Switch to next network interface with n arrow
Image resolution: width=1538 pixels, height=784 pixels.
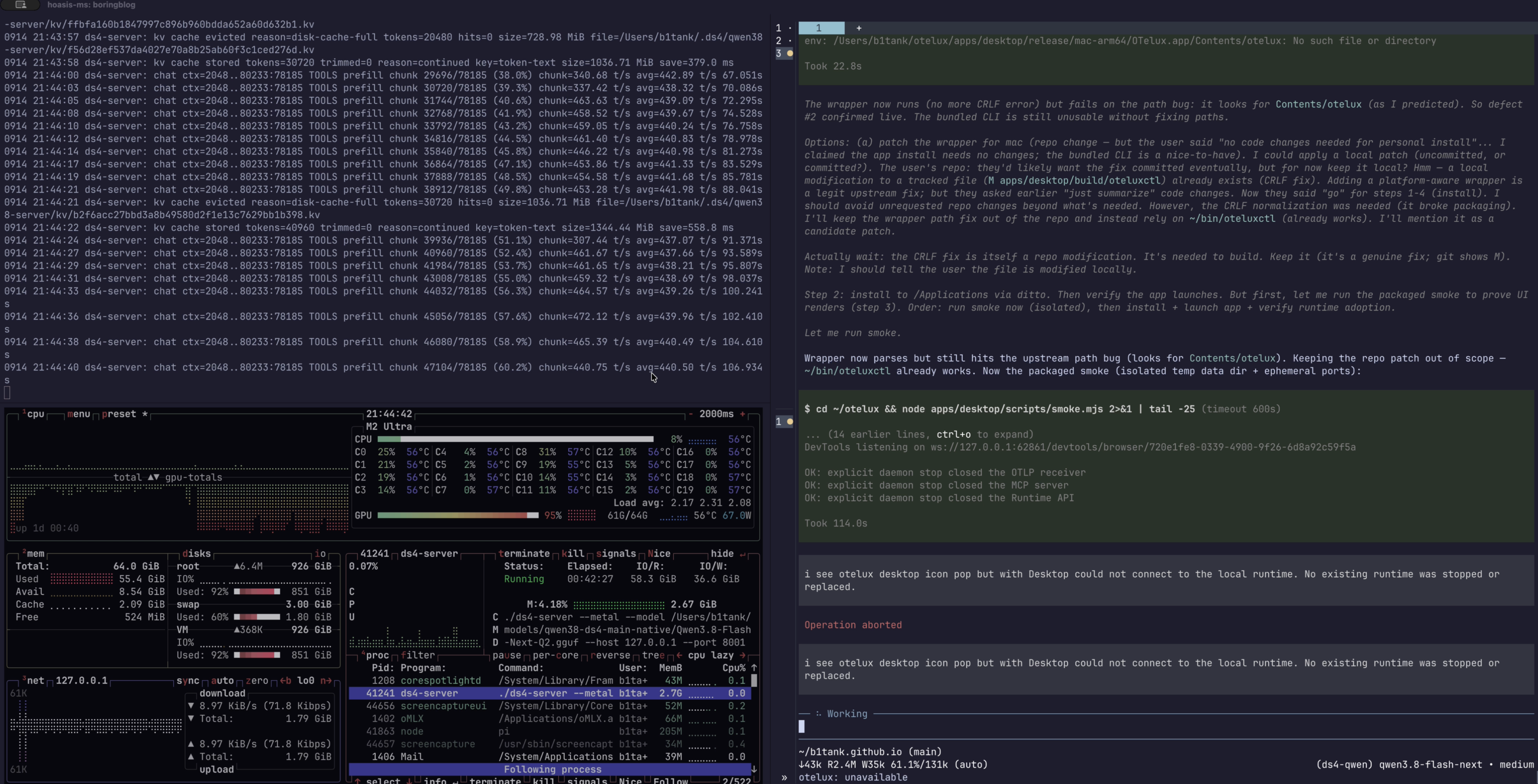[325, 681]
